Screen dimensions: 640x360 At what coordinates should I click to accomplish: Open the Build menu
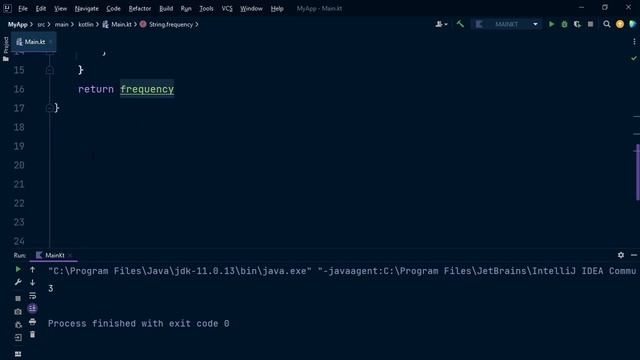tap(166, 8)
